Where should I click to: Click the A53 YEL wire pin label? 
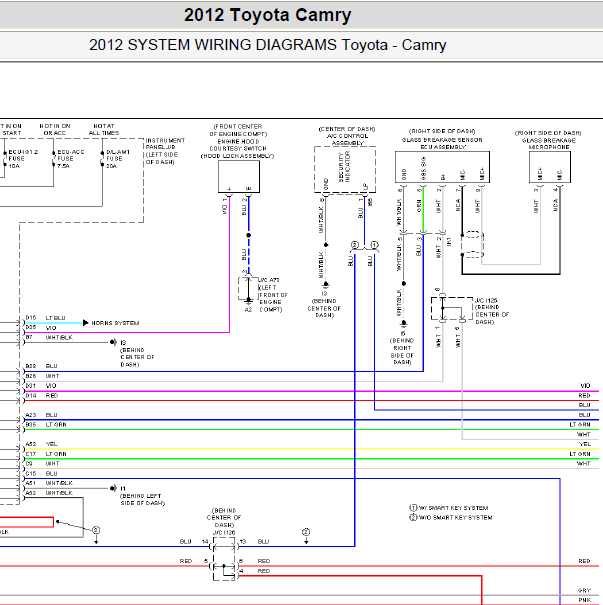coord(41,444)
